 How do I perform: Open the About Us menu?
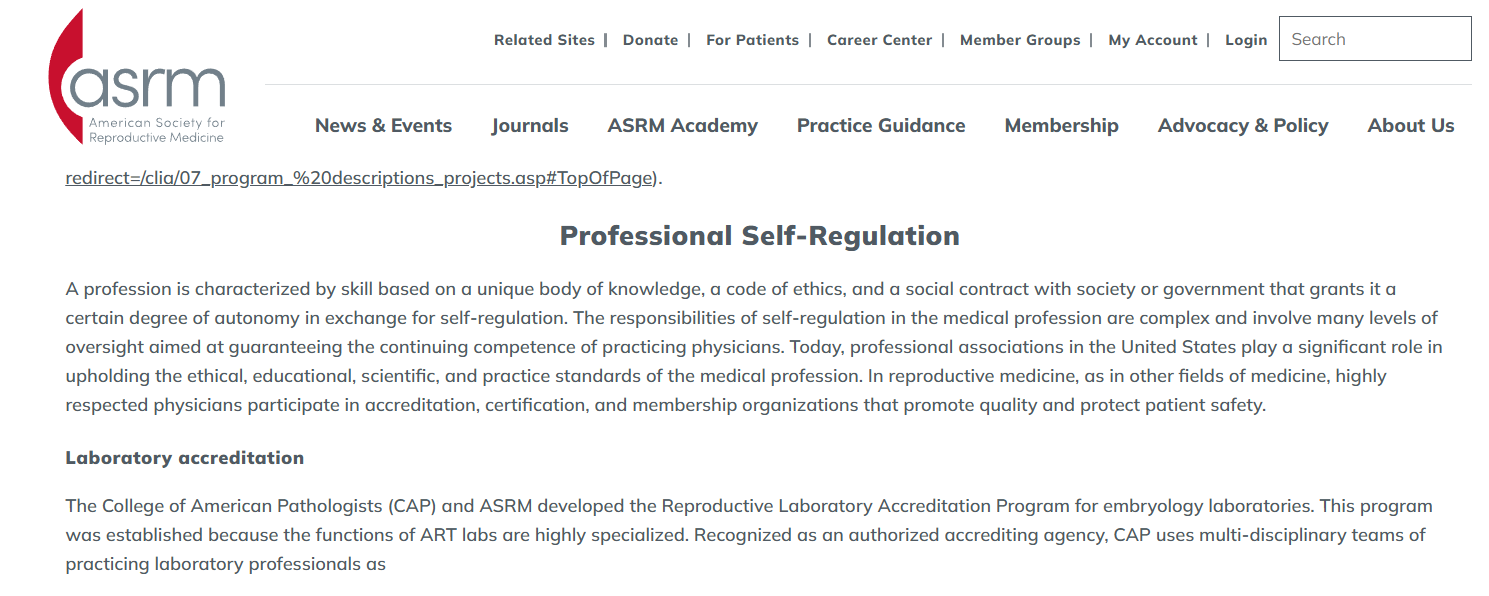tap(1411, 126)
